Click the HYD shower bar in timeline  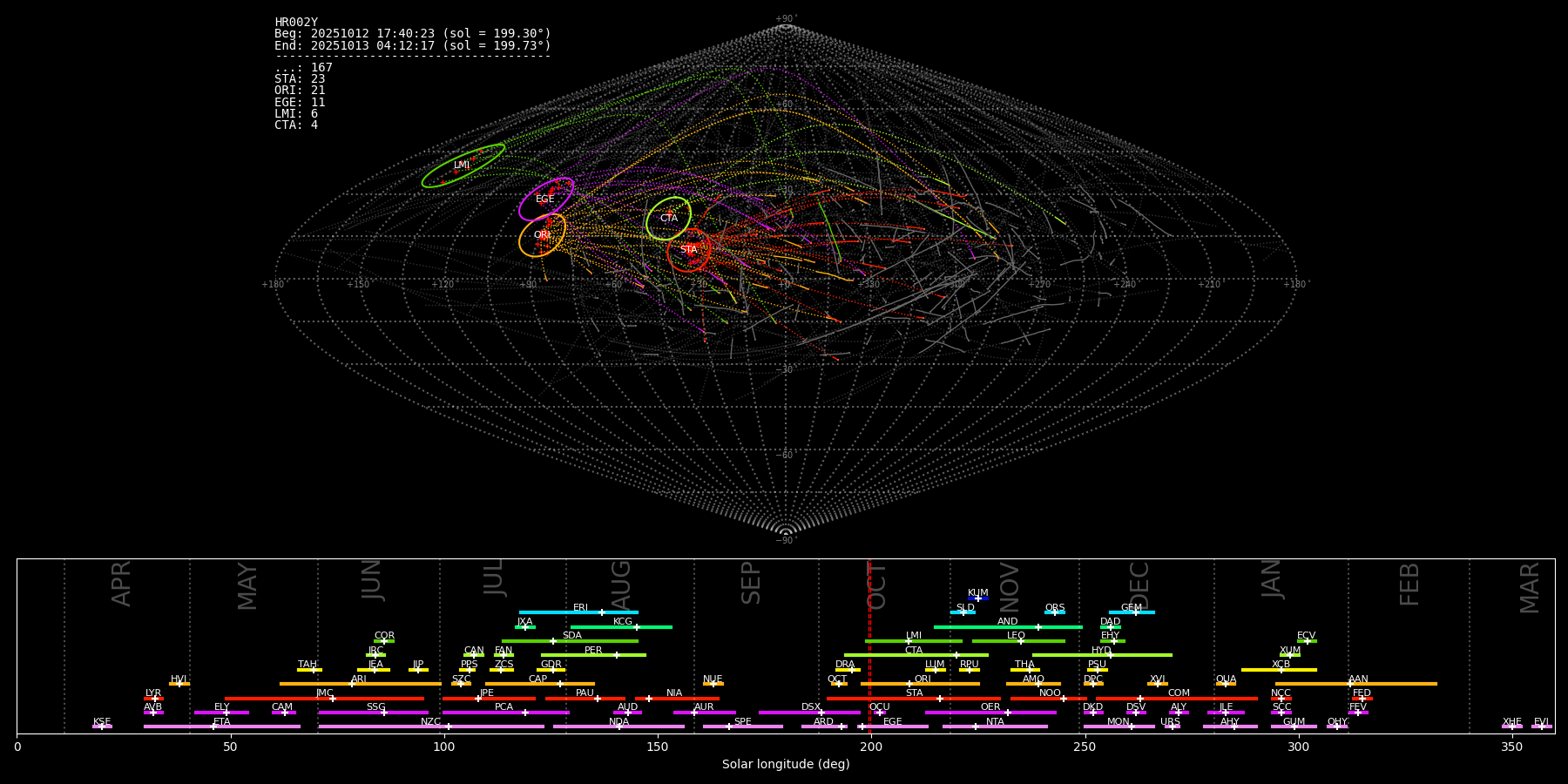click(1102, 655)
